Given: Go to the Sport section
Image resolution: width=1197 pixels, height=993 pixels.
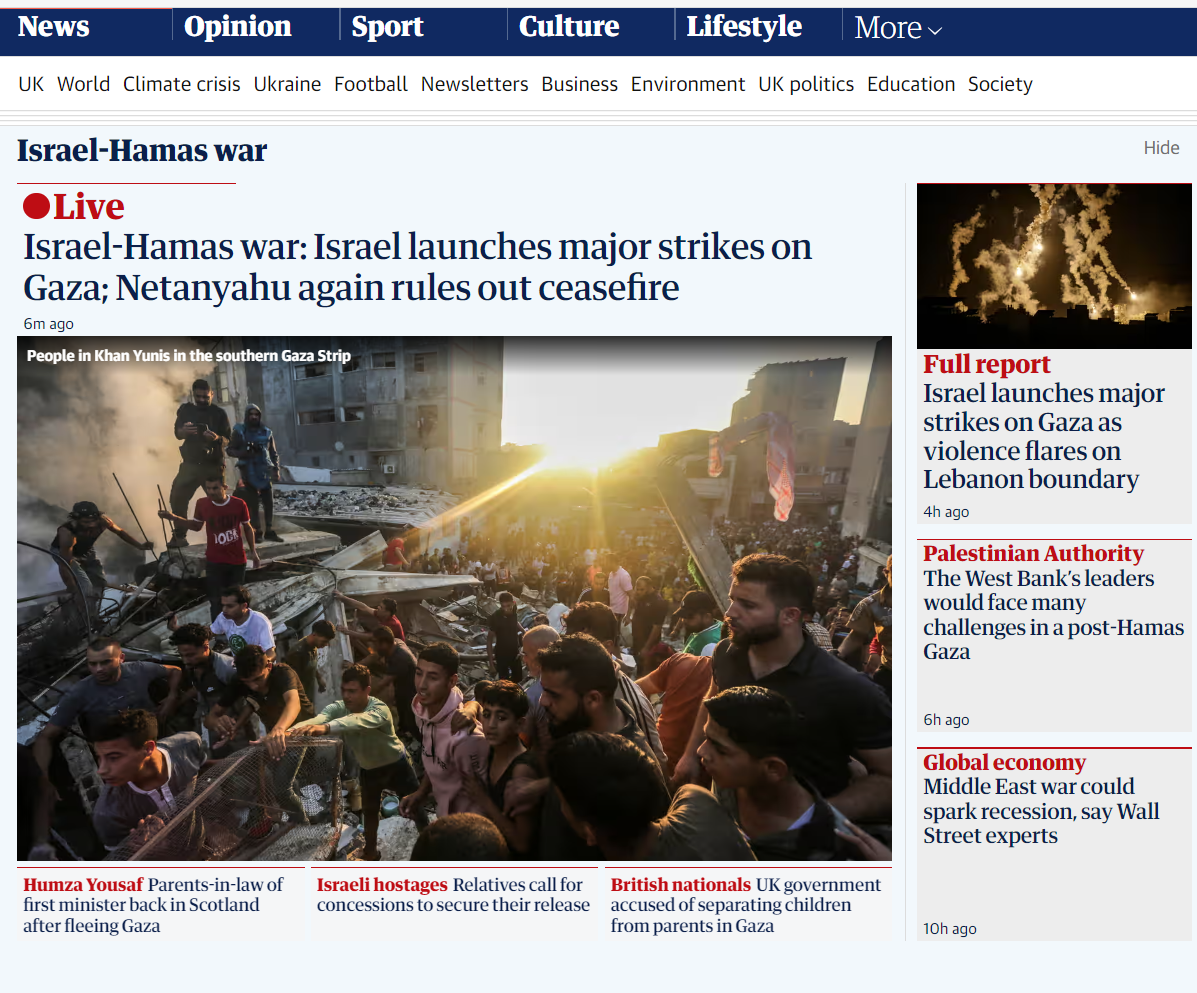Looking at the screenshot, I should (x=387, y=27).
